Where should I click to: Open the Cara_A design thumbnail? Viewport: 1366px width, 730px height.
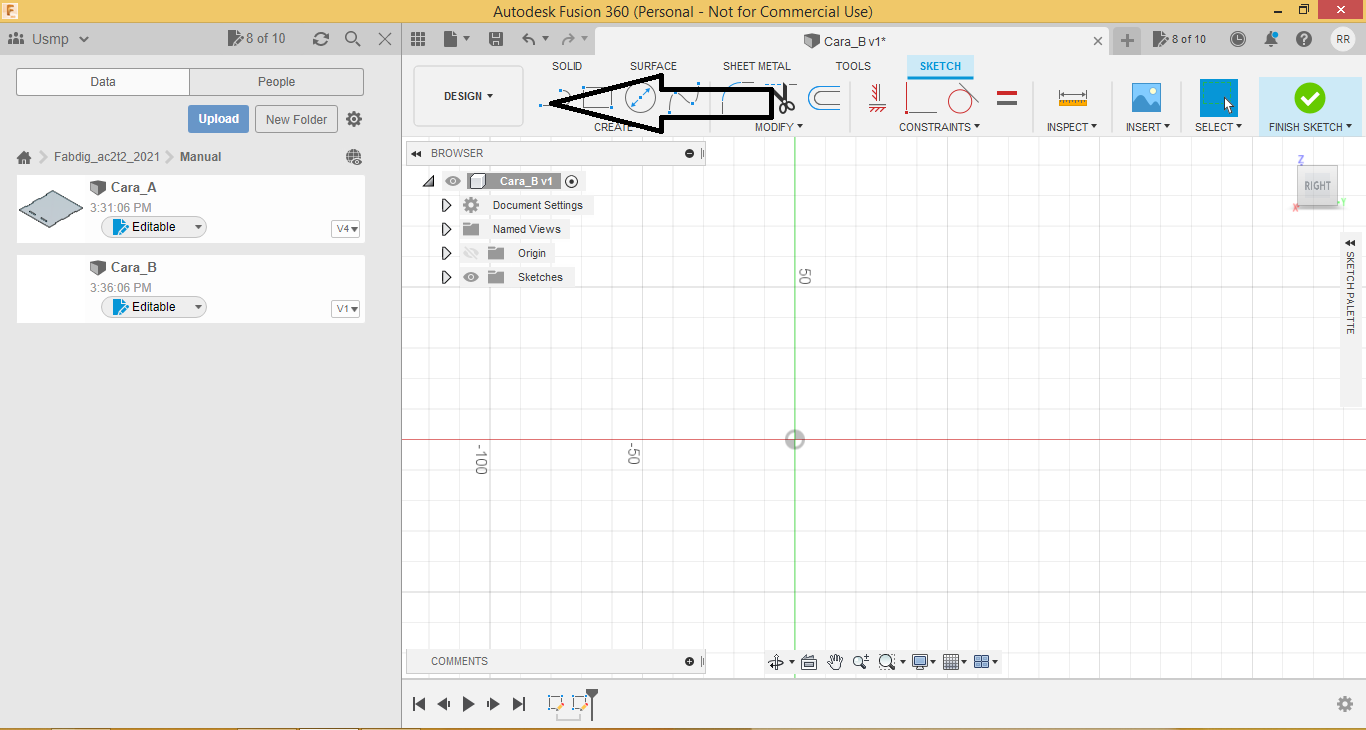(51, 209)
